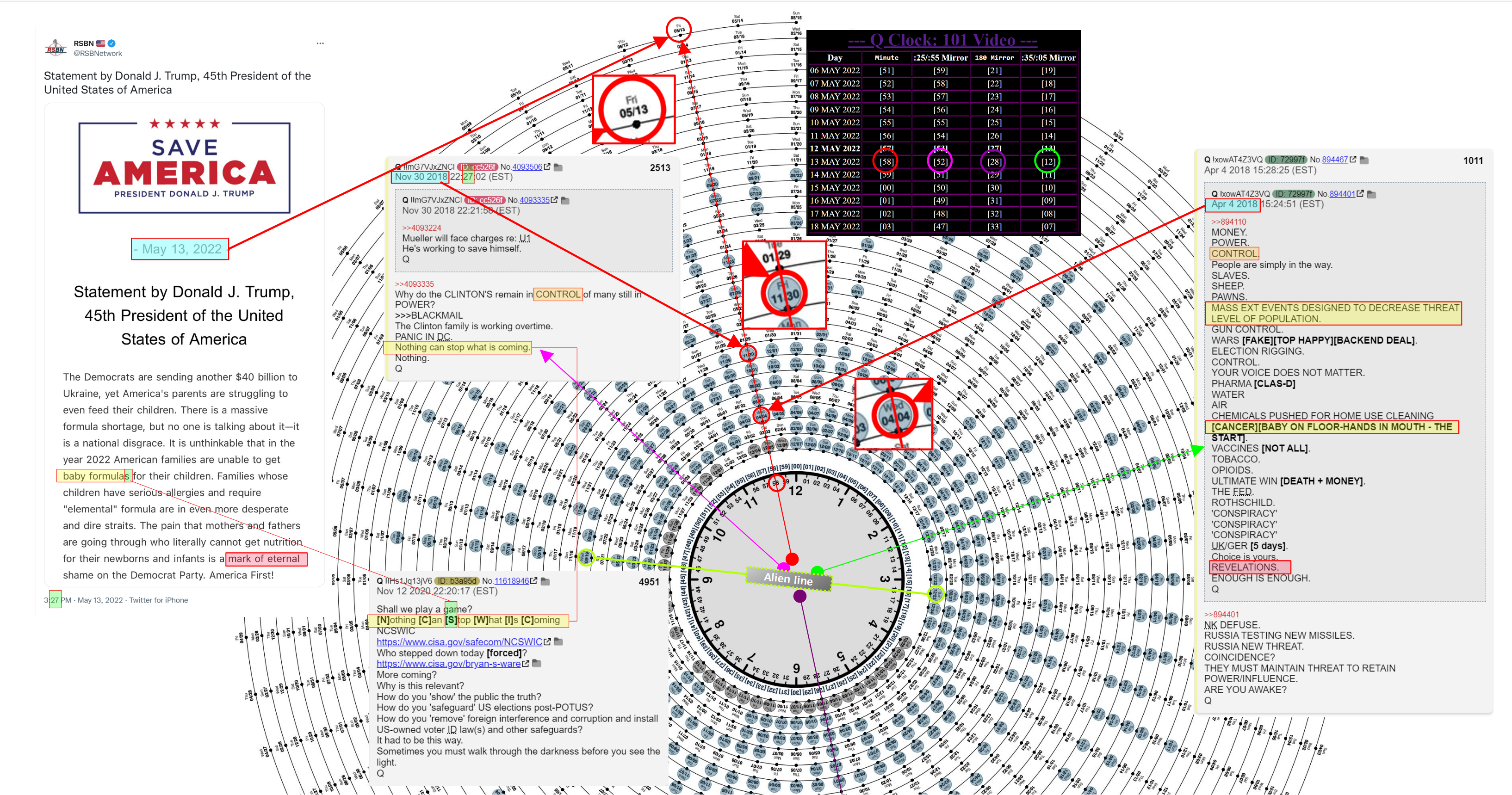Screen dimensions: 1512x795
Task: Open post number link 894467
Action: click(x=1335, y=160)
